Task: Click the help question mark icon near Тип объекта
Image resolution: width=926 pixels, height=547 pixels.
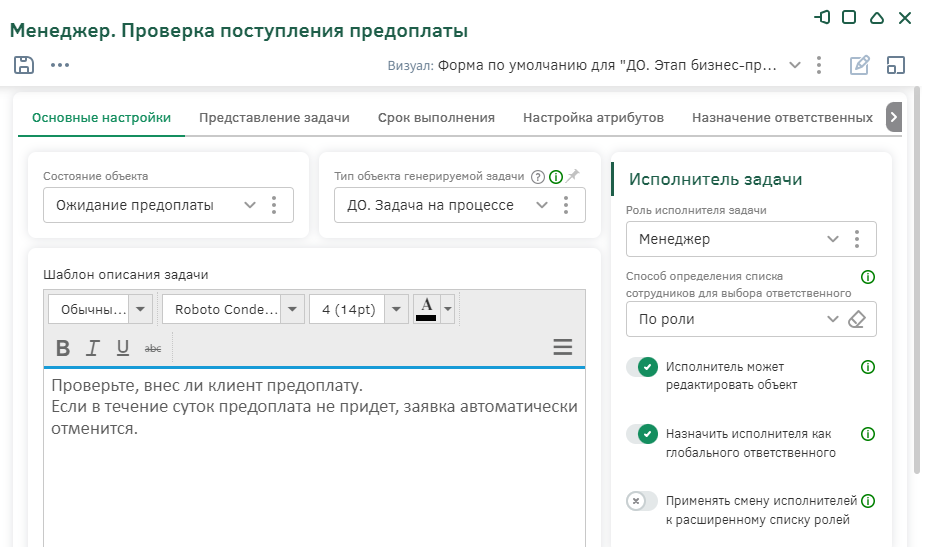Action: click(537, 177)
